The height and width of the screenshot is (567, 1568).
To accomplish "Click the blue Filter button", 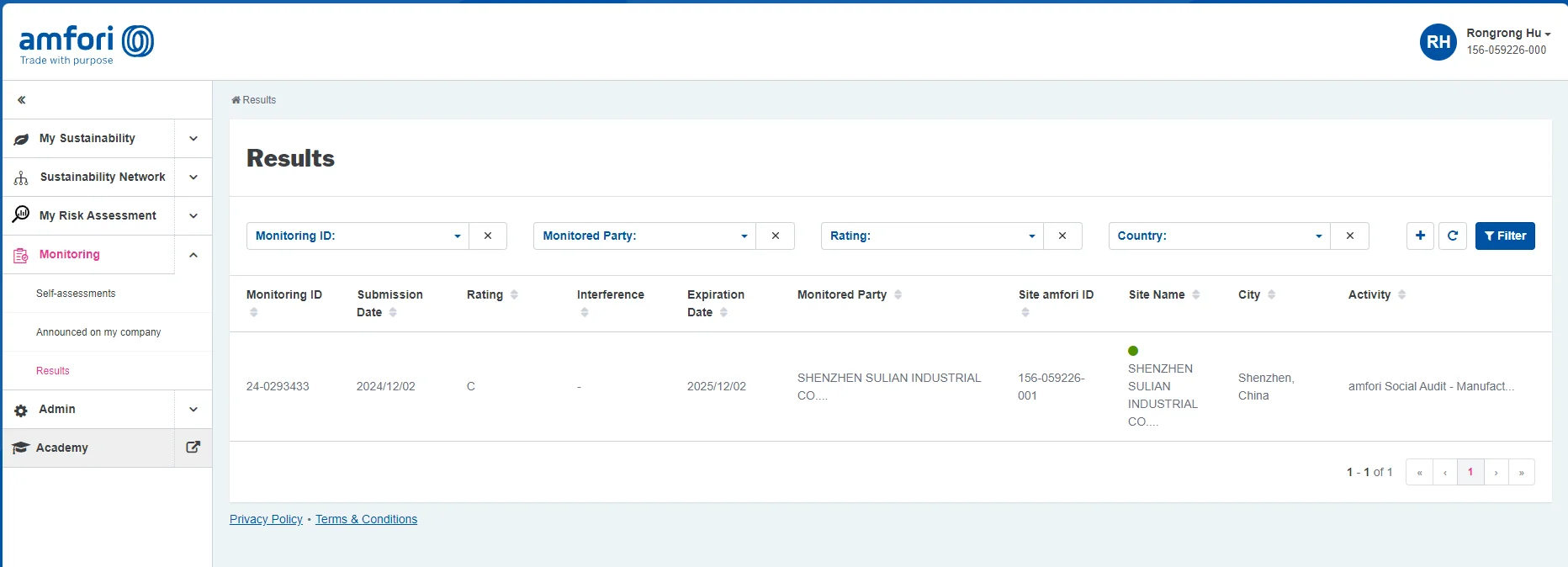I will click(1505, 236).
